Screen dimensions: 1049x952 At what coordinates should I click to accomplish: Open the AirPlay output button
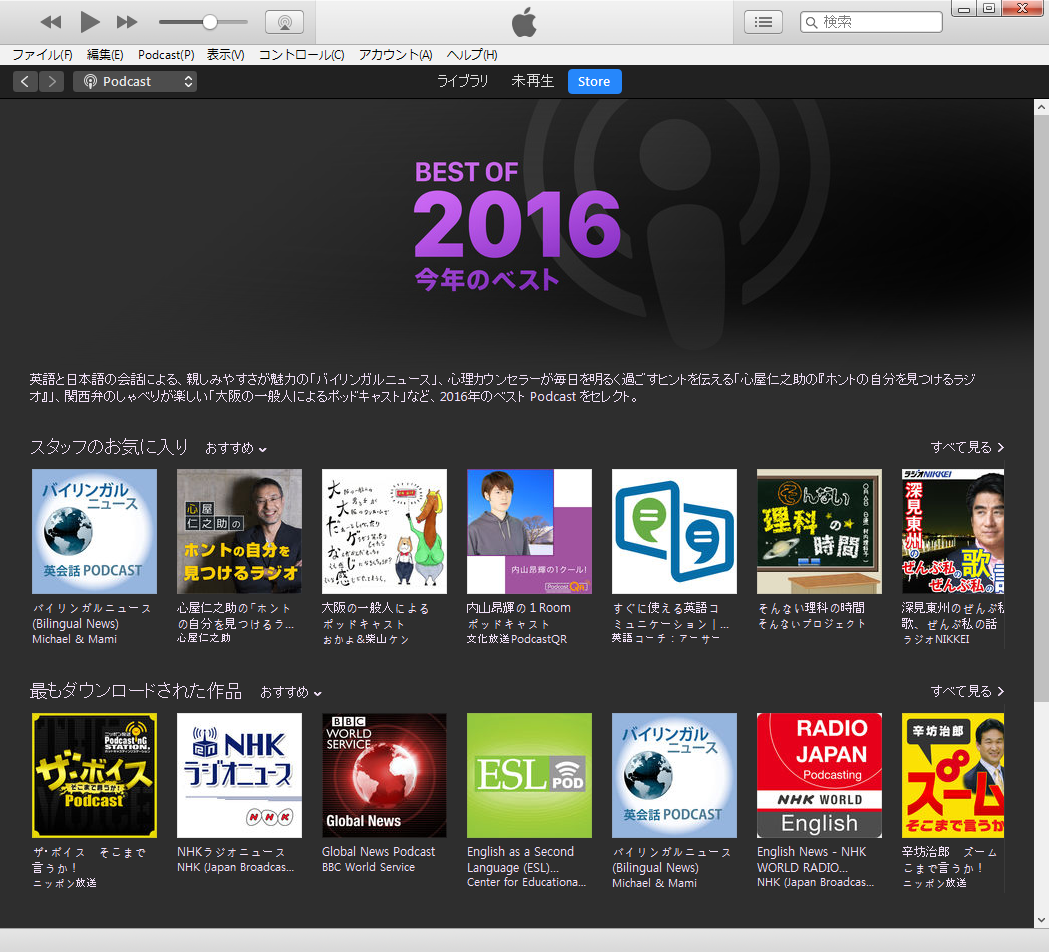pyautogui.click(x=284, y=22)
